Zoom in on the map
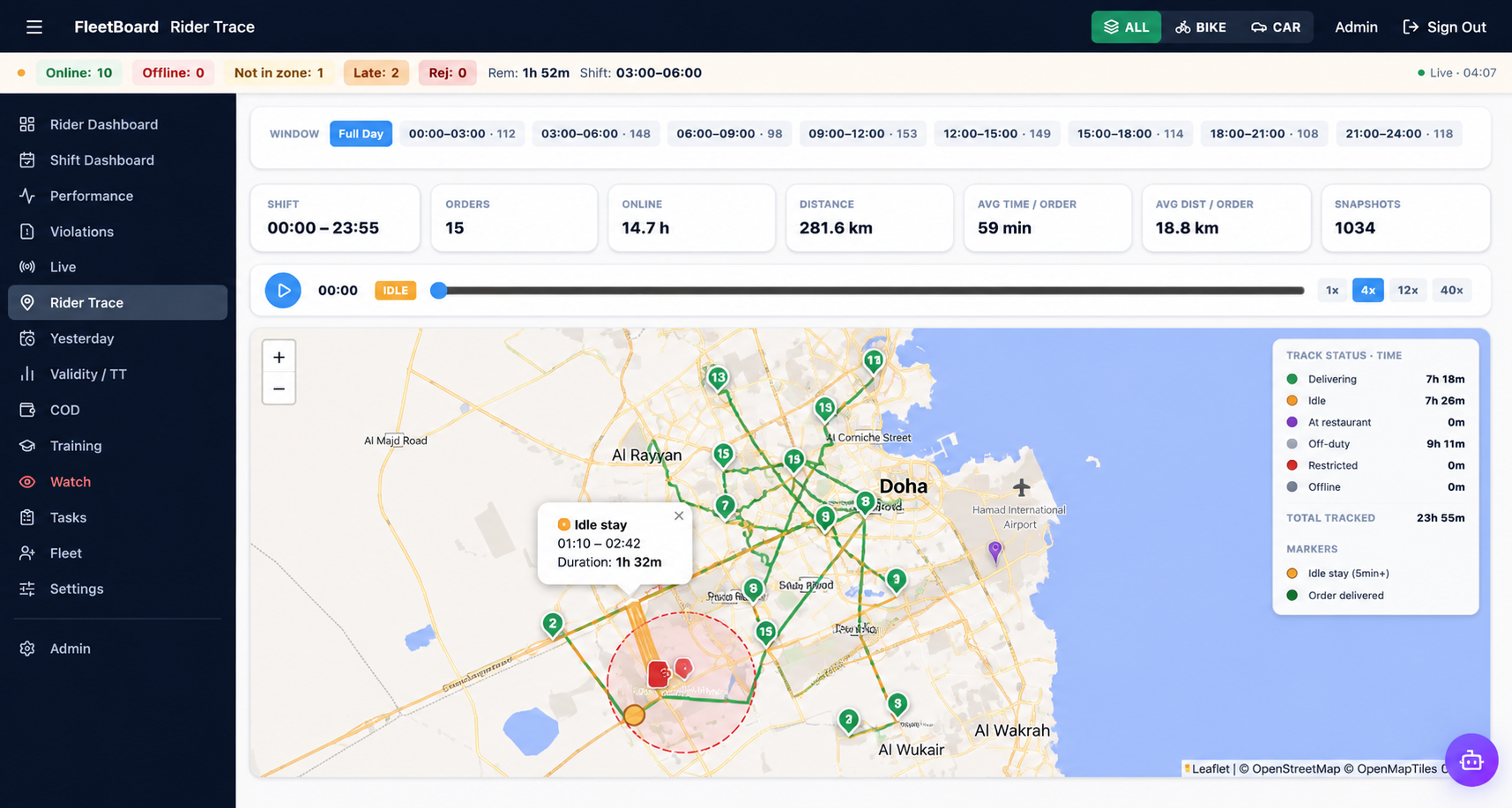Viewport: 1512px width, 808px height. pos(279,357)
